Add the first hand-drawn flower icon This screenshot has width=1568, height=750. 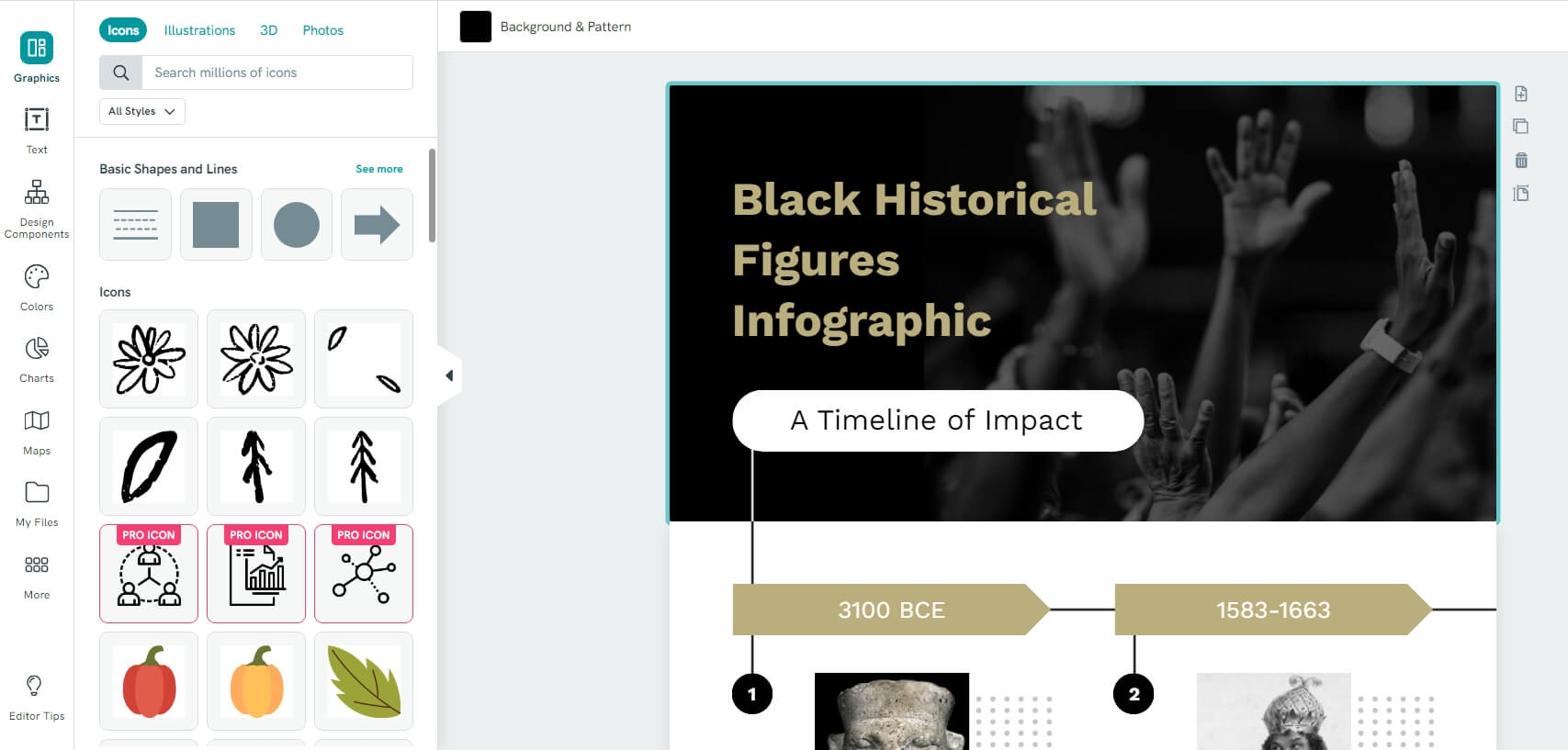(x=149, y=359)
